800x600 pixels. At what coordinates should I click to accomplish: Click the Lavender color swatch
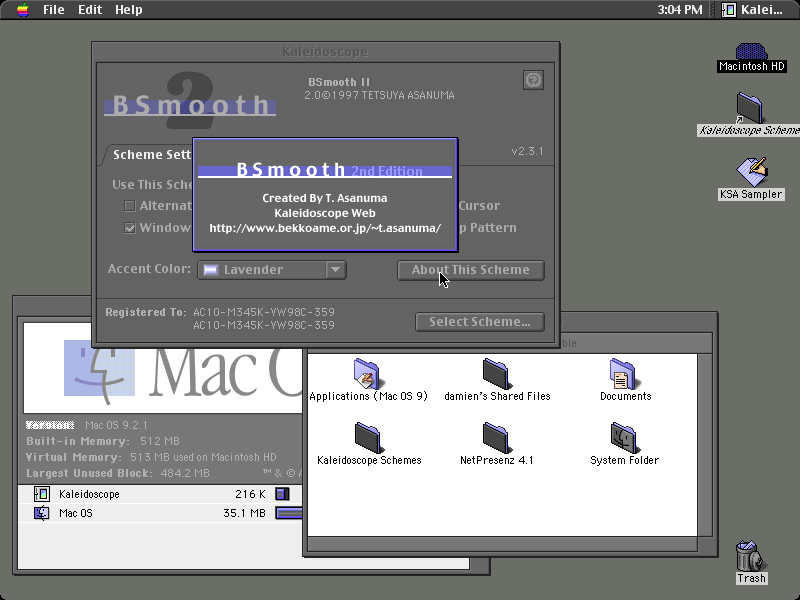coord(211,270)
